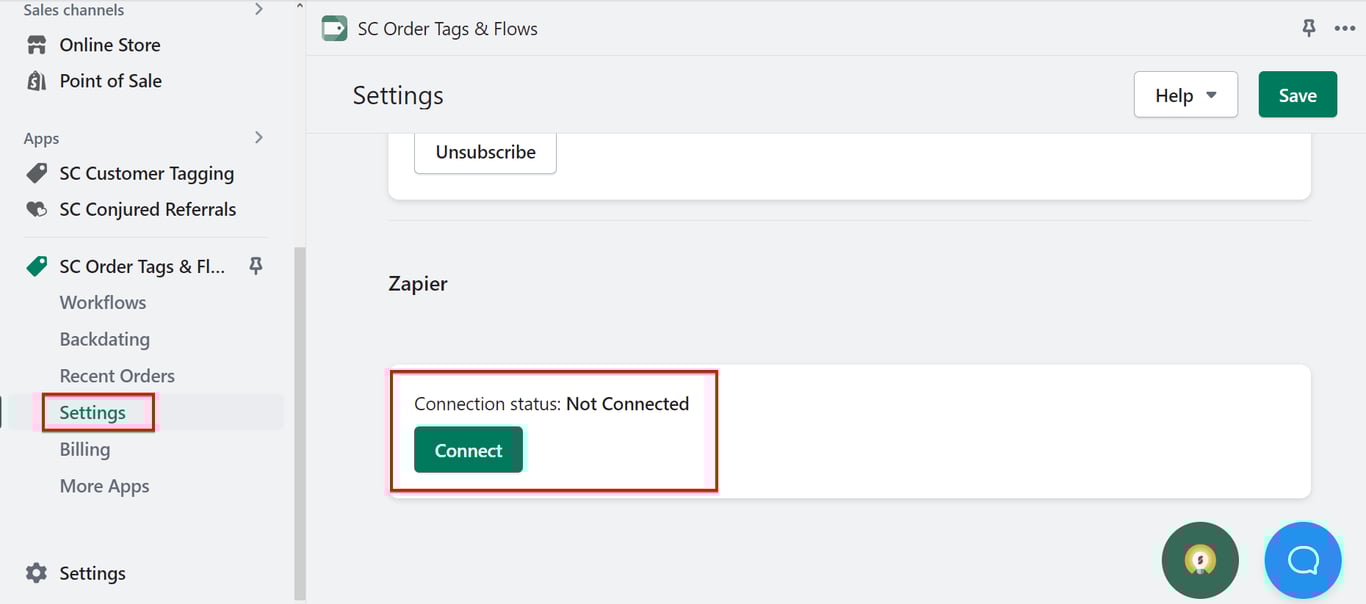The width and height of the screenshot is (1366, 604).
Task: Expand the Sales channels section chevron
Action: tap(259, 9)
